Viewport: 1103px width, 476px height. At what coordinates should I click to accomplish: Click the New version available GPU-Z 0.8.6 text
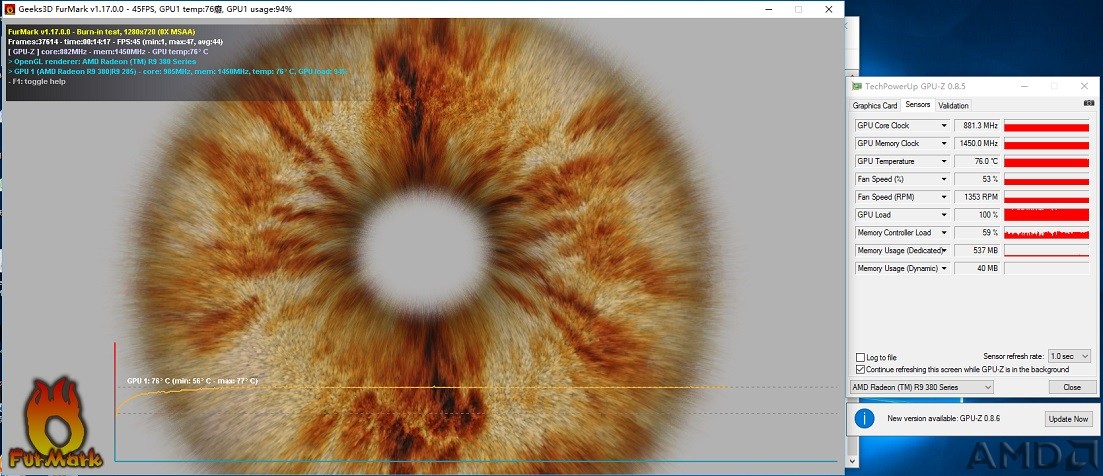point(944,419)
